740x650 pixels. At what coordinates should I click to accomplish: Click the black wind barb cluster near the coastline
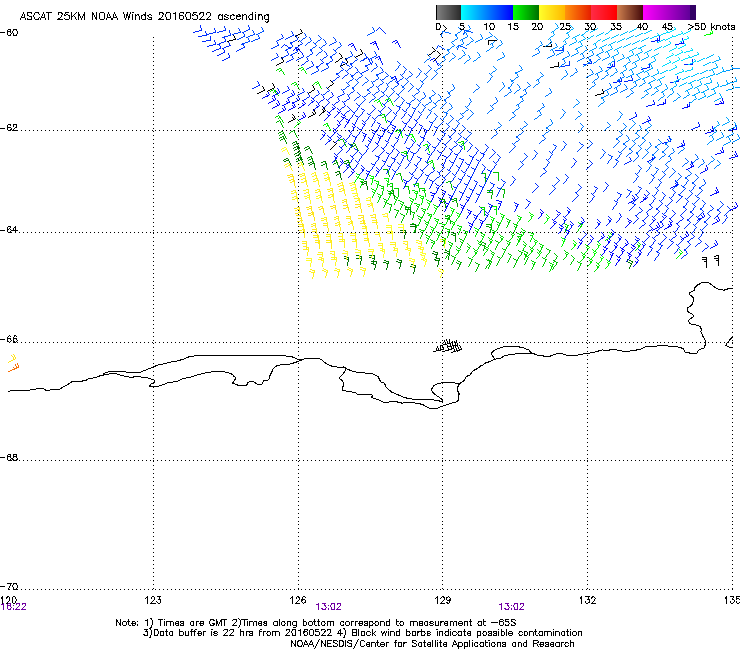pyautogui.click(x=447, y=346)
